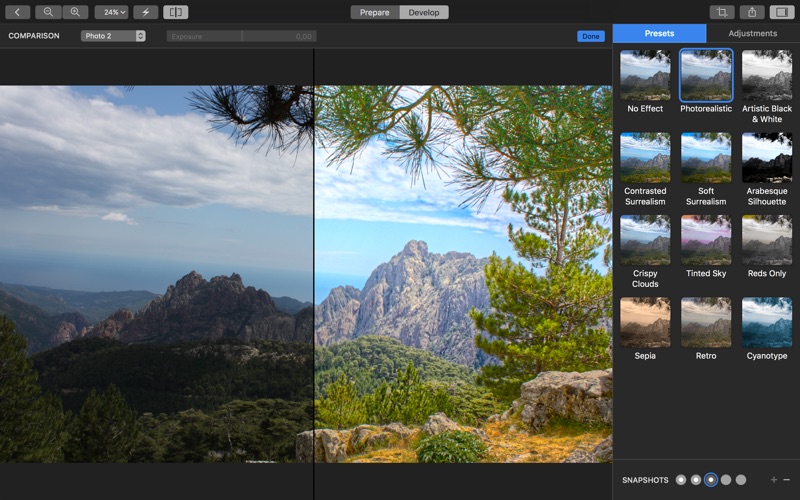The image size is (800, 500).
Task: Open the 24% zoom level dropdown
Action: 111,12
